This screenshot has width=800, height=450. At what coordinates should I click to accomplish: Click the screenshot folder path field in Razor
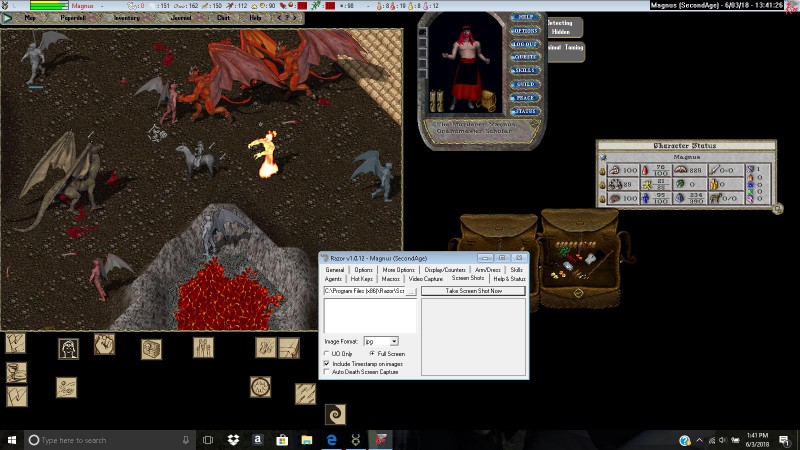364,291
